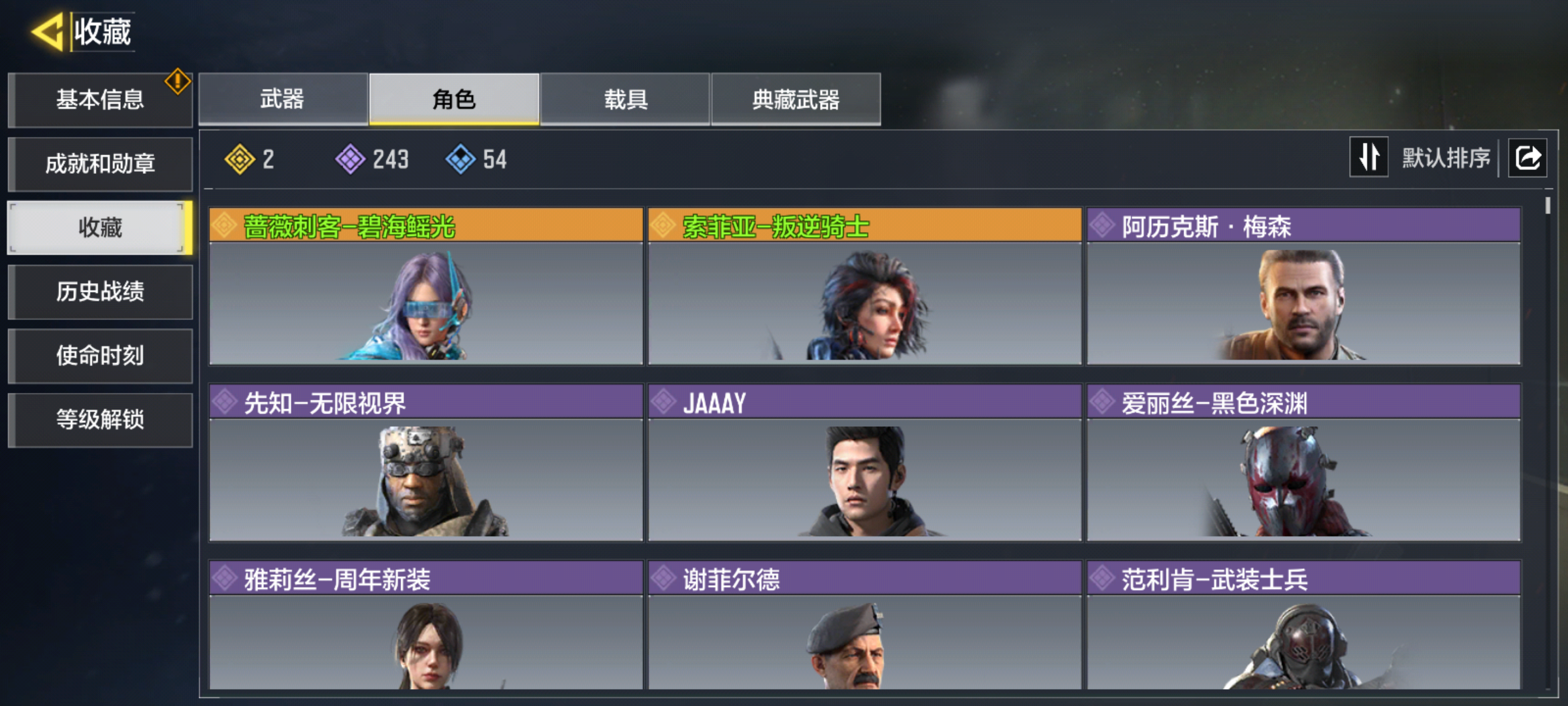Click the yellow back arrow icon

tap(47, 31)
